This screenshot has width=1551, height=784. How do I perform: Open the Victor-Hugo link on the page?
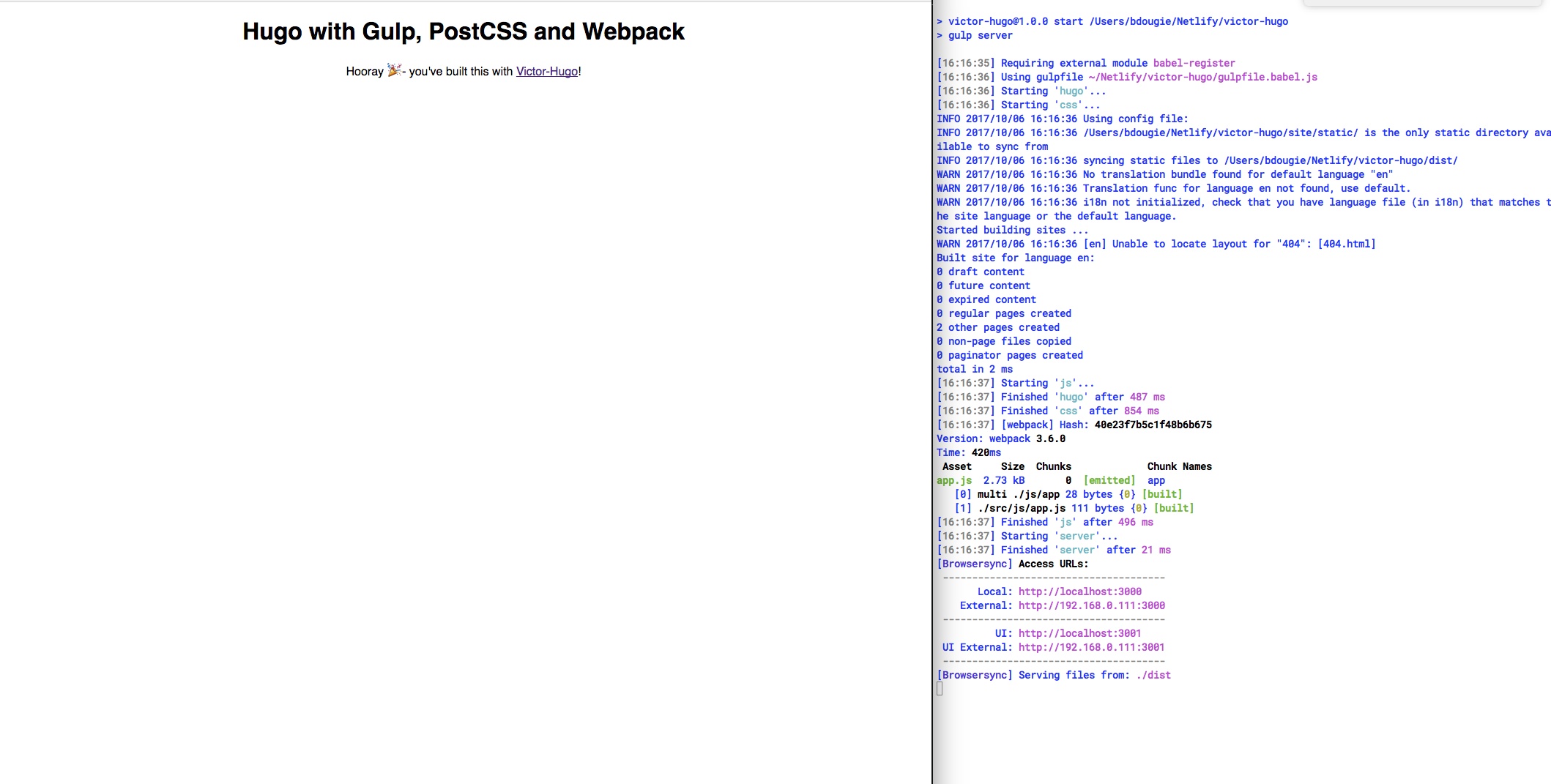pyautogui.click(x=547, y=71)
